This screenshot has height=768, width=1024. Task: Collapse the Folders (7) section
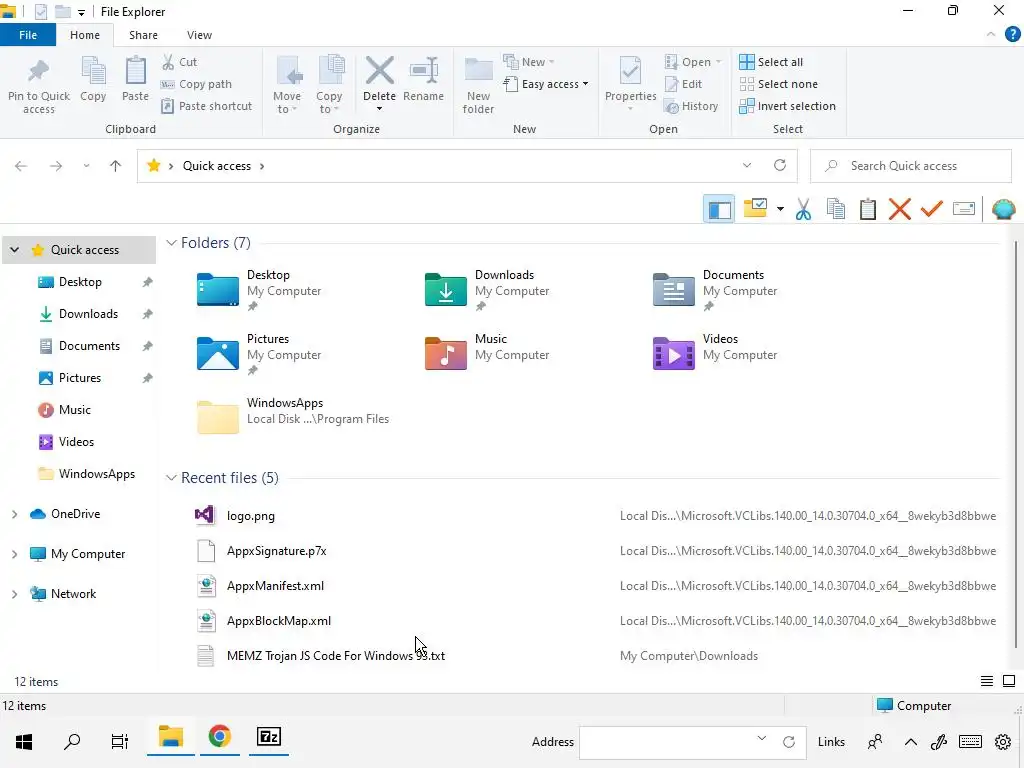coord(171,243)
